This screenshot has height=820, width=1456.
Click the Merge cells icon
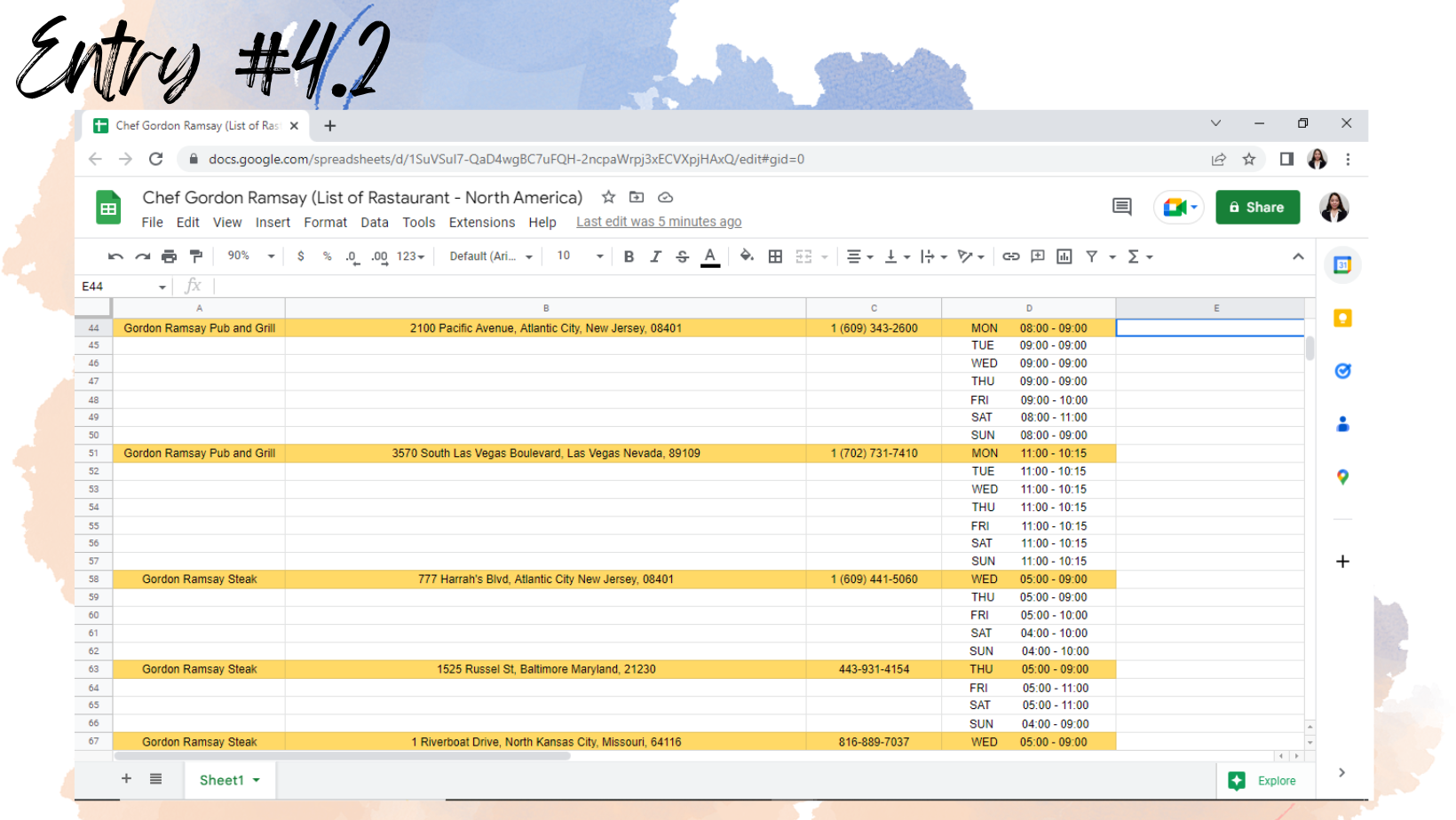tap(803, 256)
